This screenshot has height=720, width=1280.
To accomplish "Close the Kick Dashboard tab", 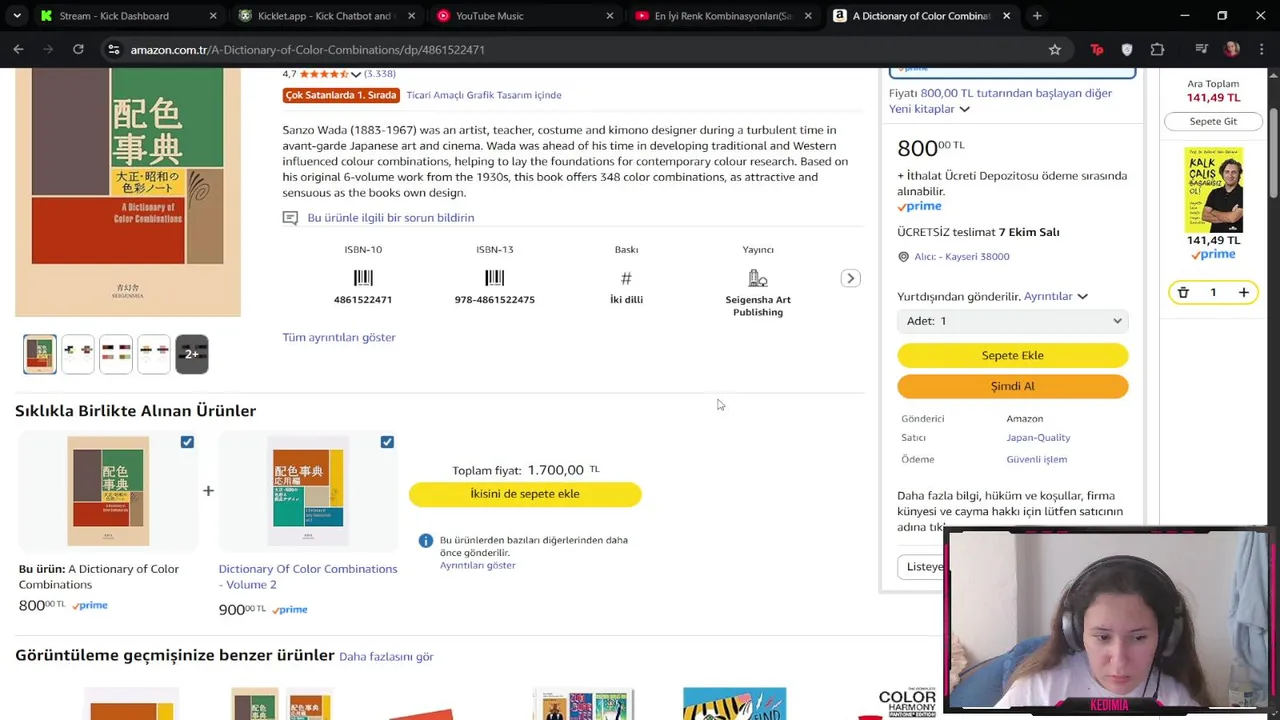I will [212, 16].
